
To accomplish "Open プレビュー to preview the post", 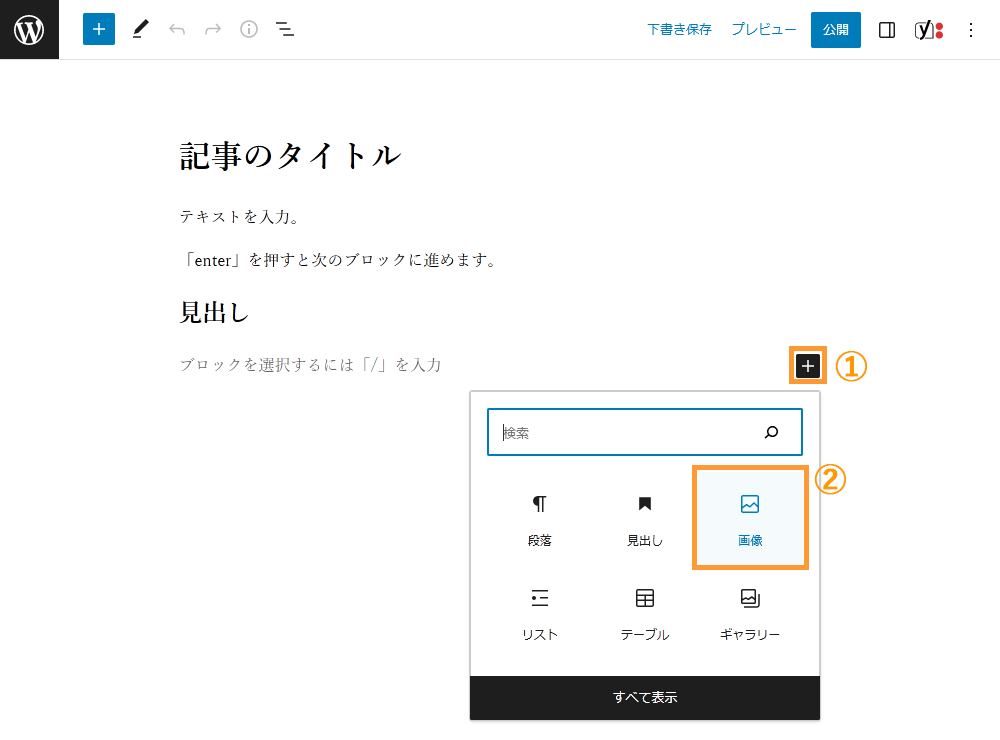I will coord(763,29).
